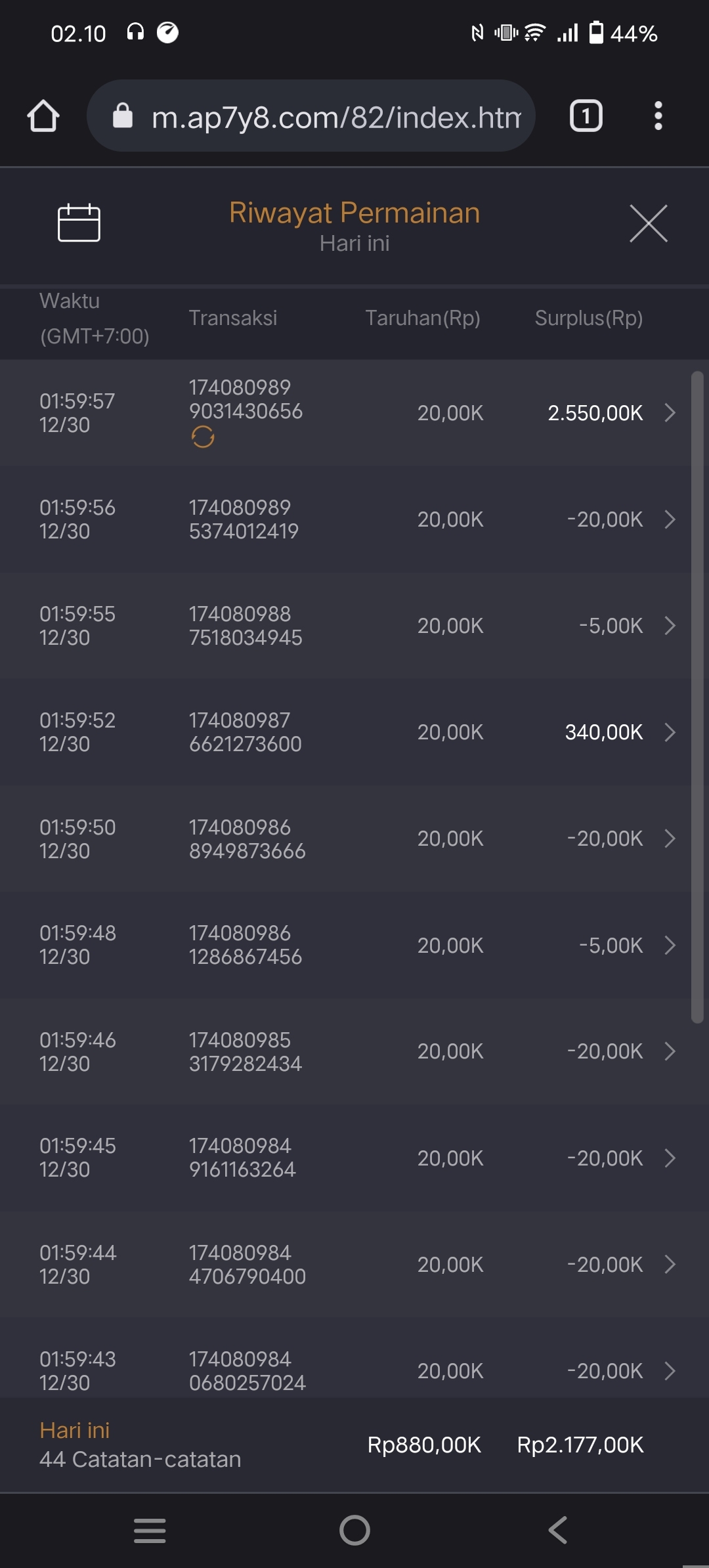Open the Android recent apps button
Screen dimensions: 709x1568
[150, 1530]
